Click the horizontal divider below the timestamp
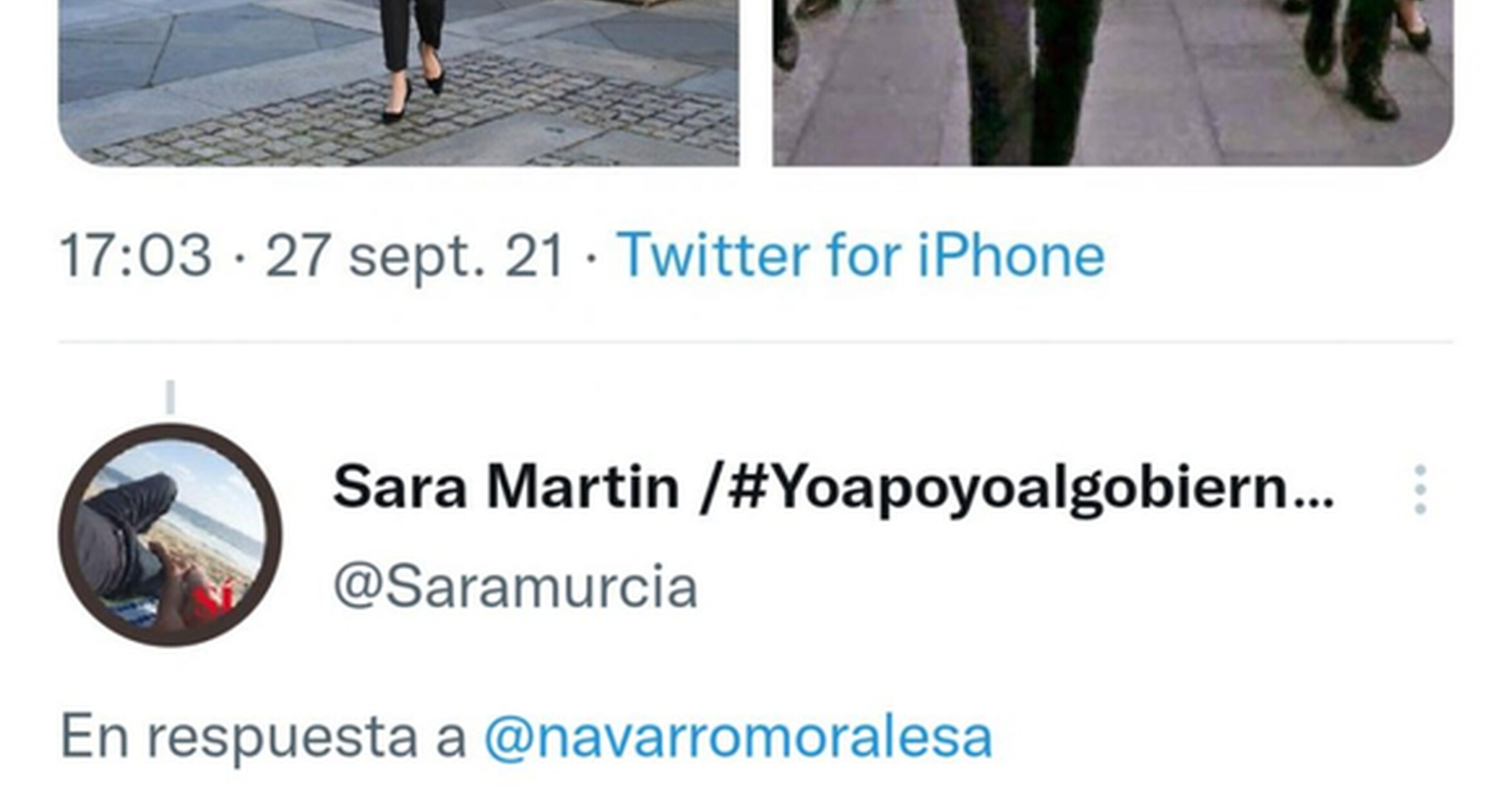 coord(756,342)
